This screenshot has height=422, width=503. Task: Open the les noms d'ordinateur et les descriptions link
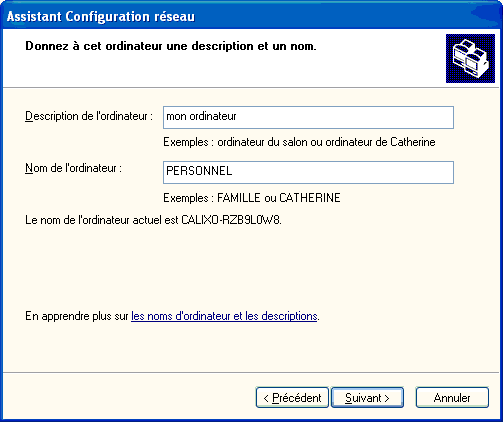pos(224,316)
